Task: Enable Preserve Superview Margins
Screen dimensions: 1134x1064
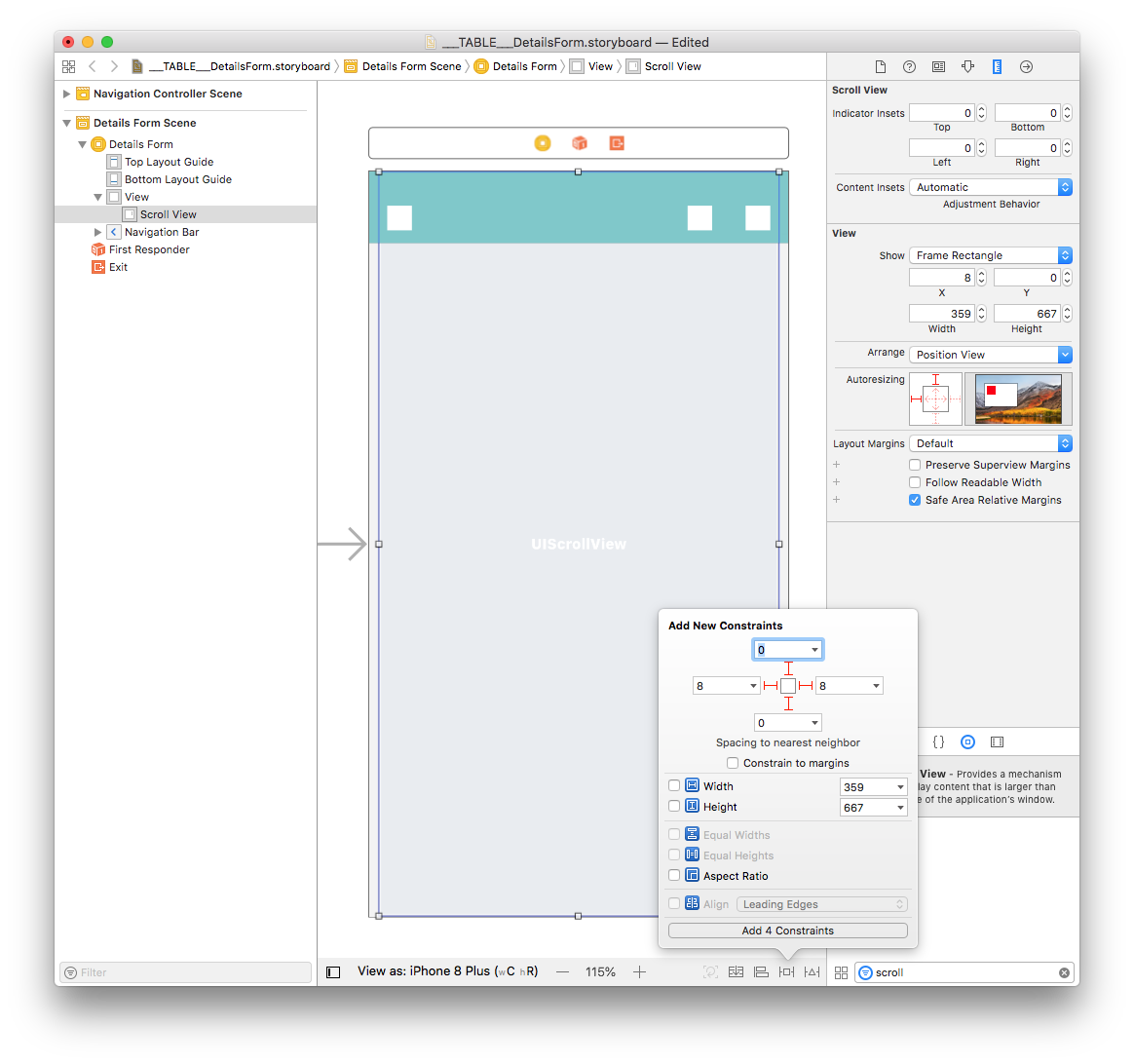Action: point(915,465)
